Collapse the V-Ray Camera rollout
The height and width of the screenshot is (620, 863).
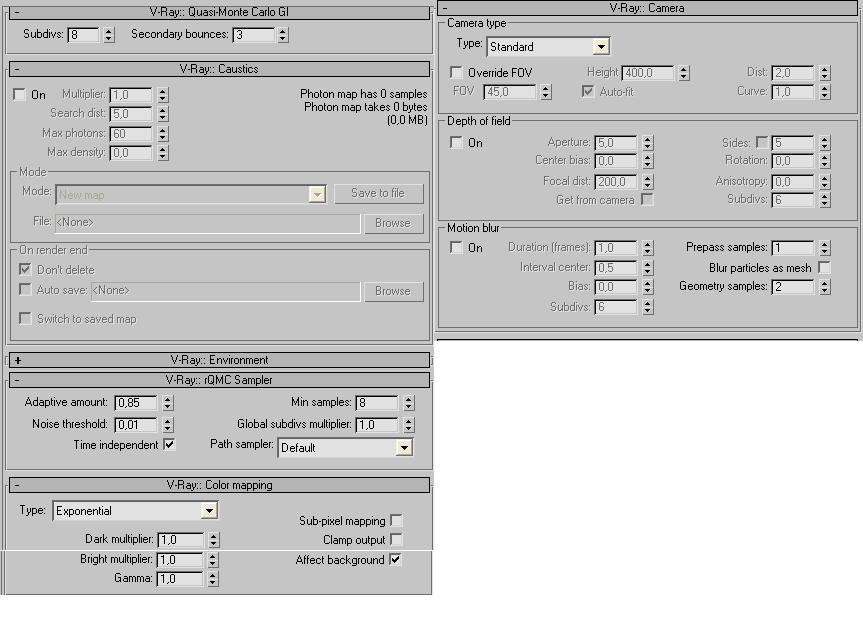[647, 8]
